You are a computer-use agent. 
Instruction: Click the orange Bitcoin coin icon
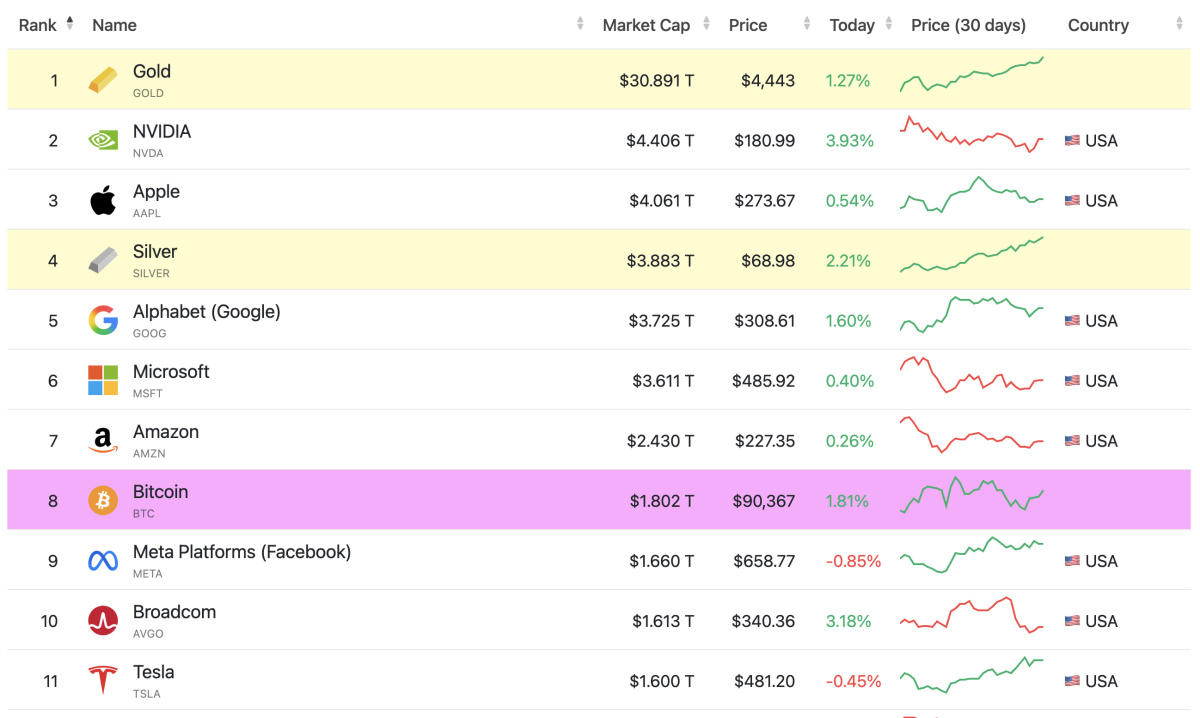[102, 500]
